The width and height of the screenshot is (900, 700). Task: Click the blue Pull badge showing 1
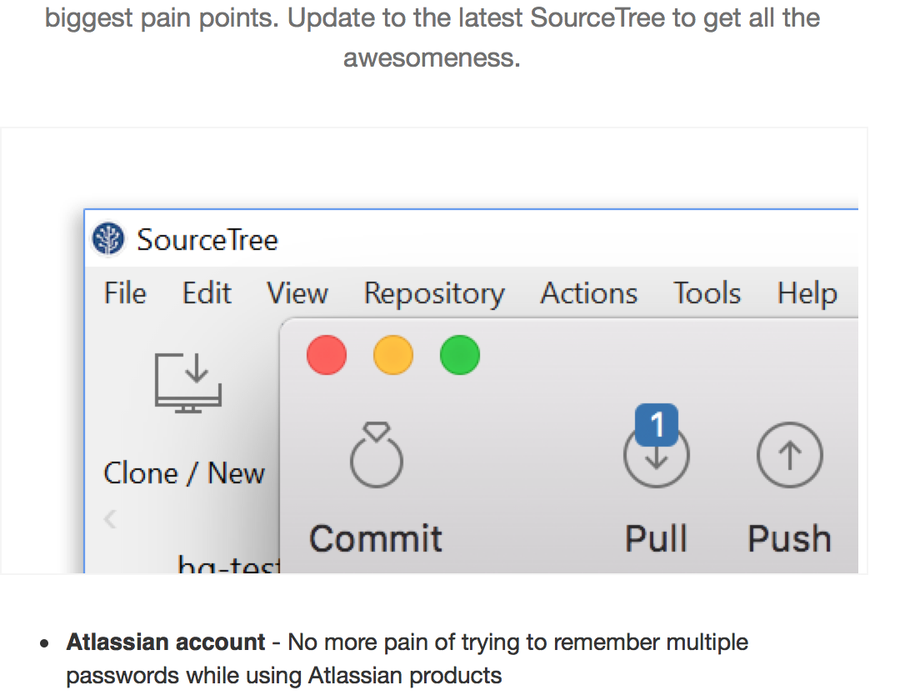click(x=657, y=425)
